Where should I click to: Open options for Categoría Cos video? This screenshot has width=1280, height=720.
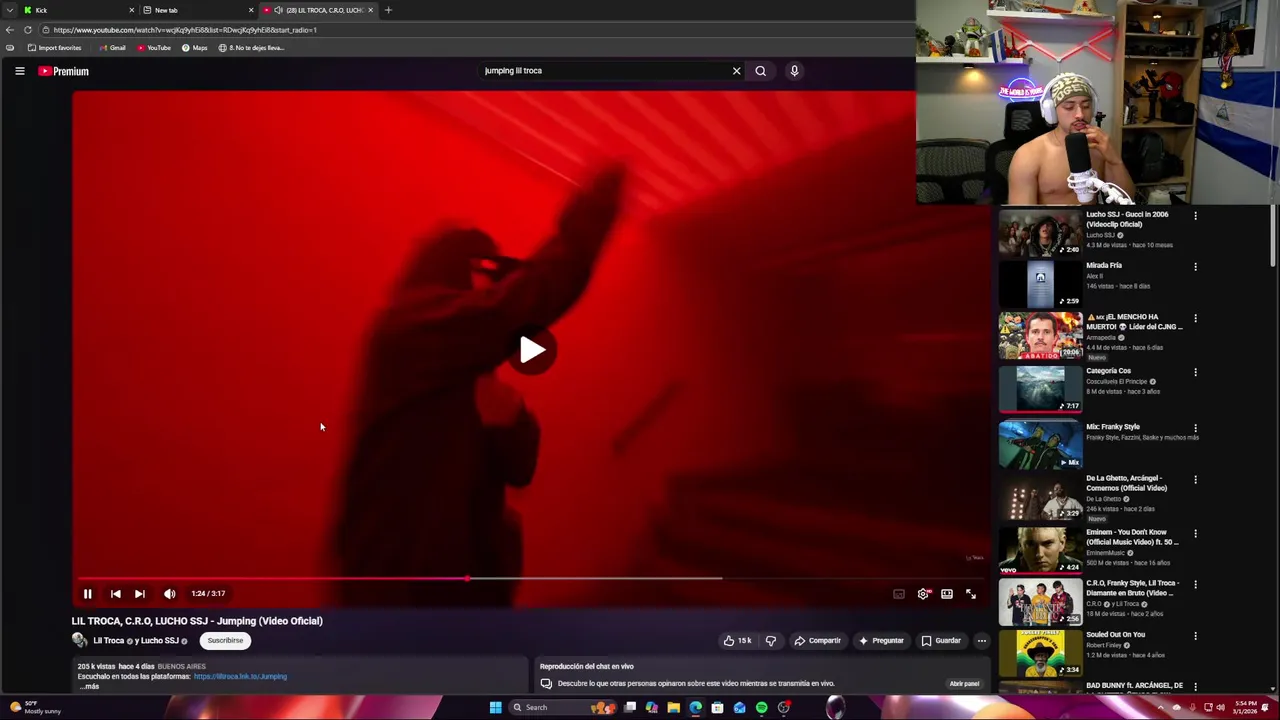click(1195, 372)
